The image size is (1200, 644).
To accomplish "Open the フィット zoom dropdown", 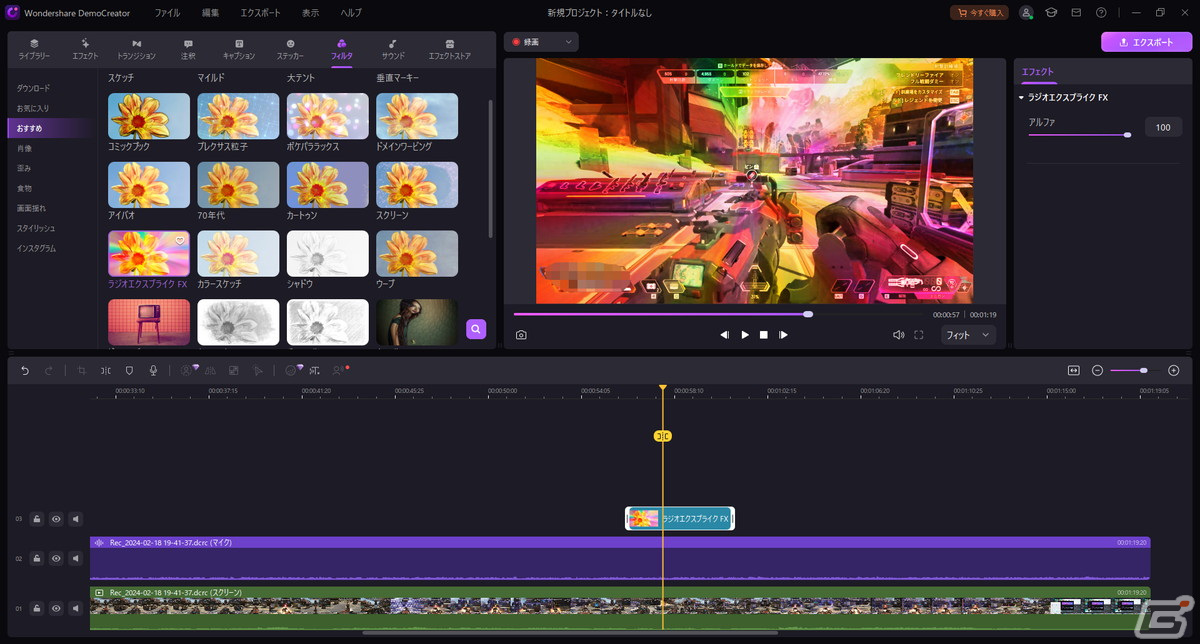I will [x=968, y=335].
